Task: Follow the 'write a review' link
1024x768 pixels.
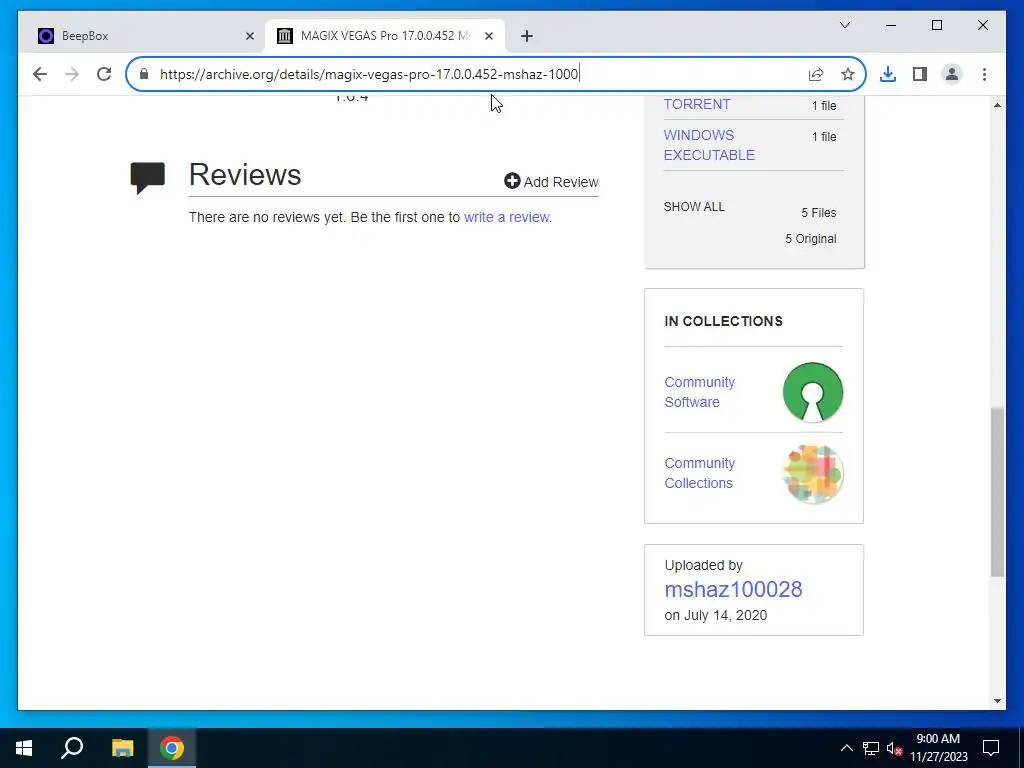Action: 506,217
